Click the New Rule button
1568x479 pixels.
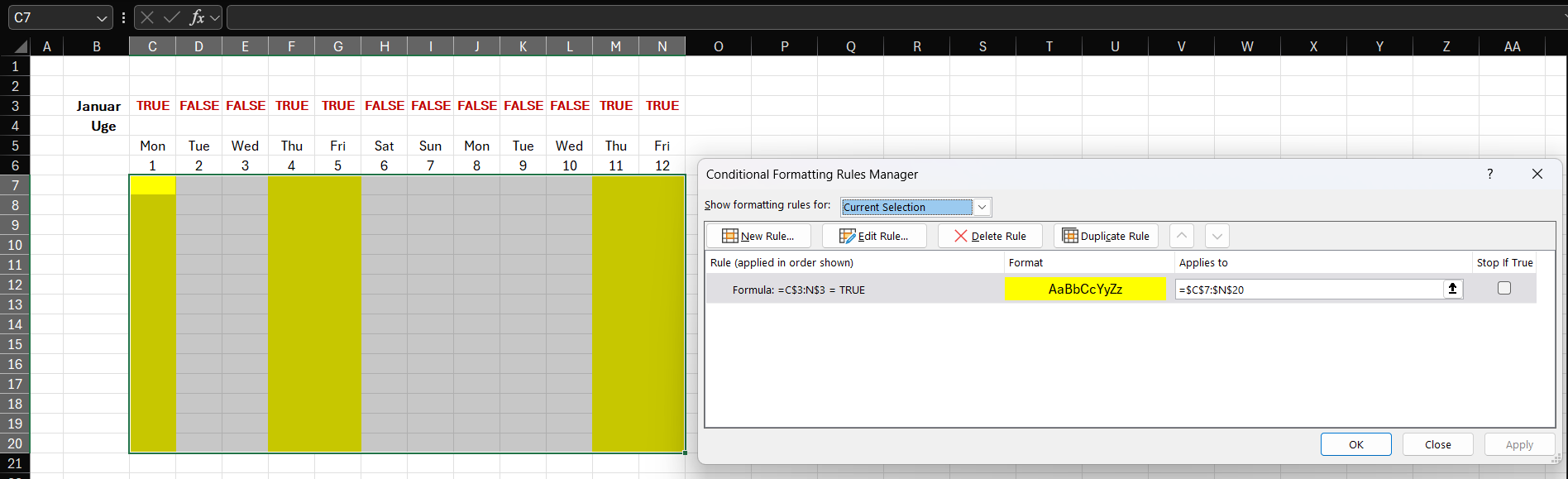click(x=758, y=236)
